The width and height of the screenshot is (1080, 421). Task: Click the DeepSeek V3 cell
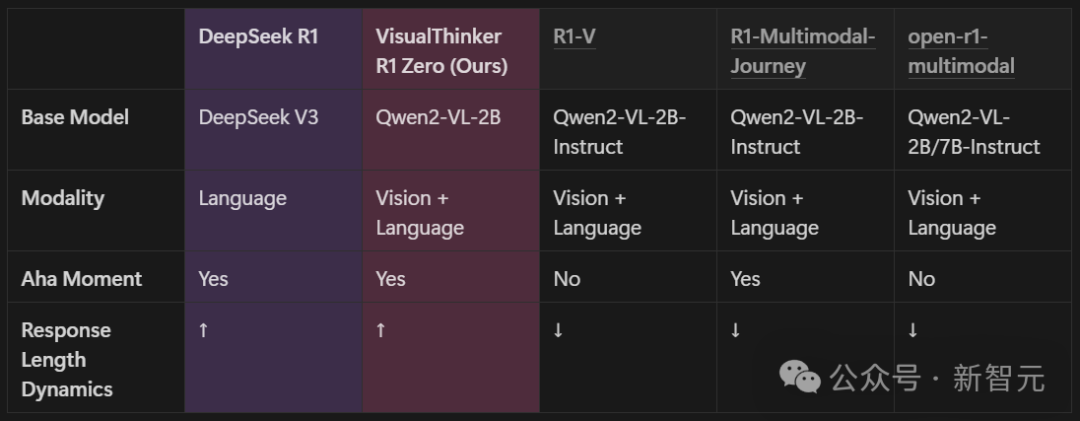click(258, 117)
